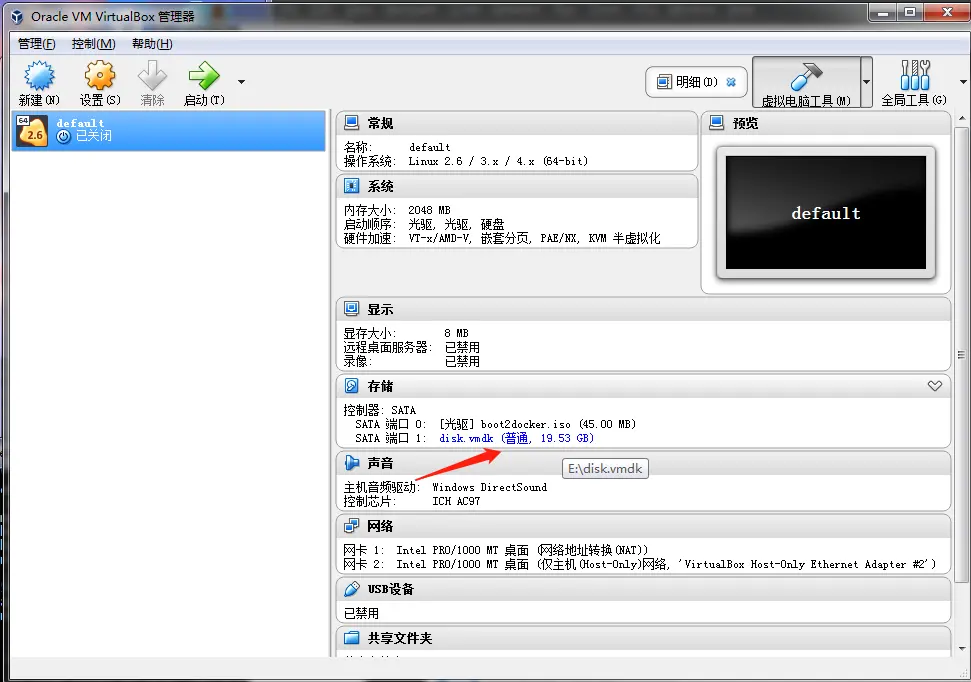Open the 网络 section header link

pyautogui.click(x=380, y=527)
